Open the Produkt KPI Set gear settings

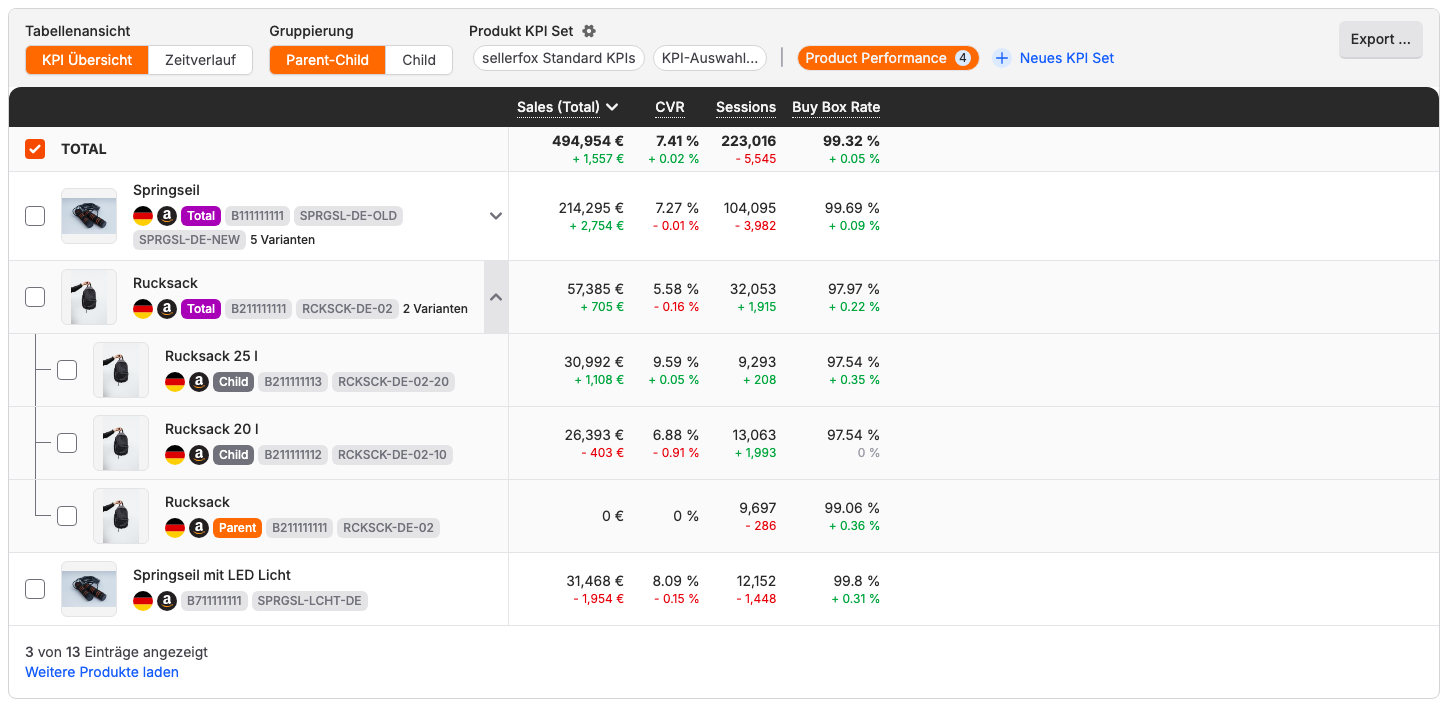click(x=589, y=31)
